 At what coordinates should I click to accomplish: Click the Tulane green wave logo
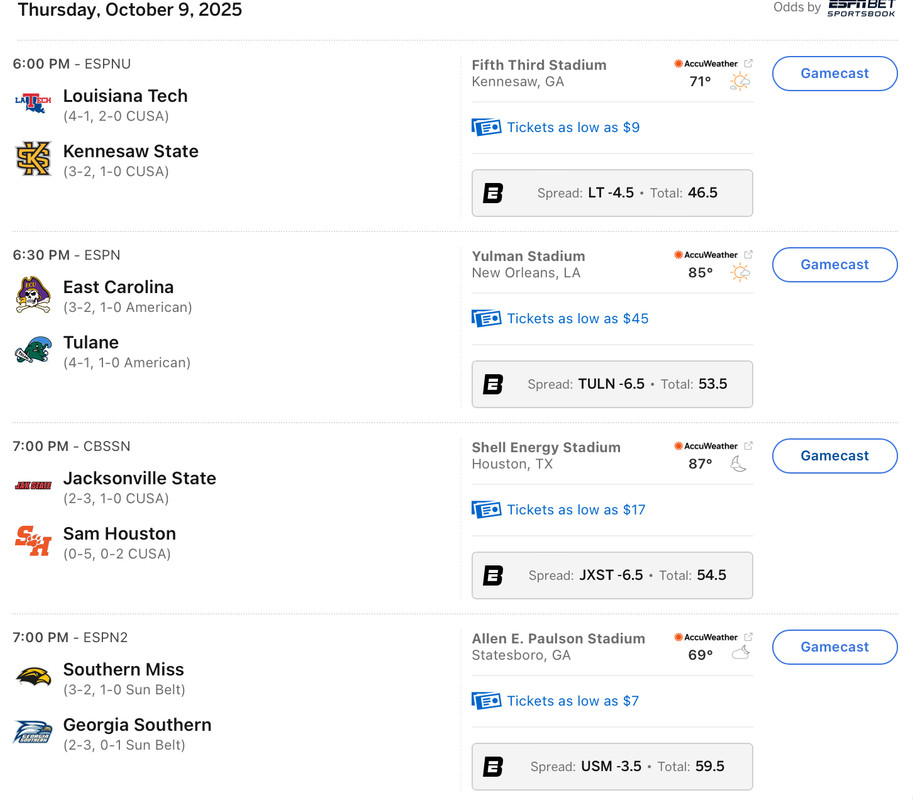pyautogui.click(x=33, y=350)
